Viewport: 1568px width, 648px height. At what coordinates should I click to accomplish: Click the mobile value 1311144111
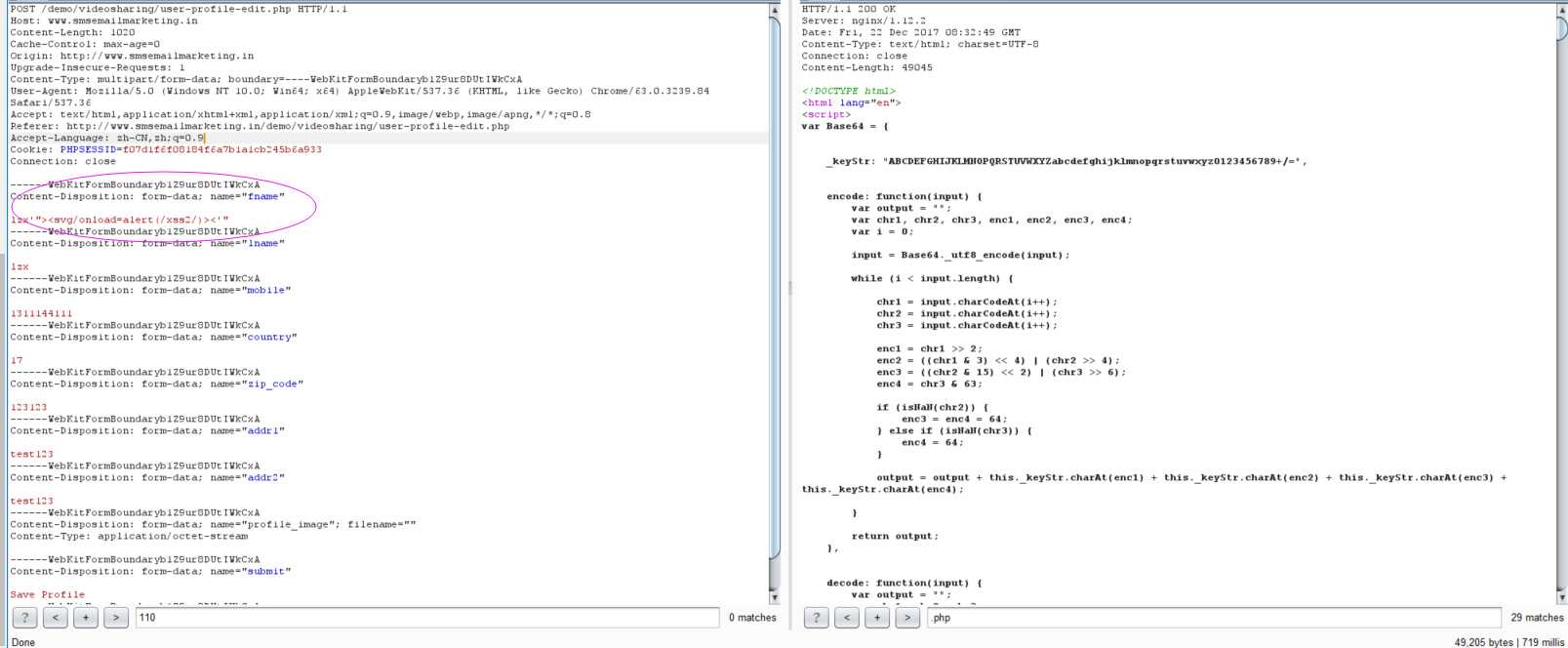point(41,313)
